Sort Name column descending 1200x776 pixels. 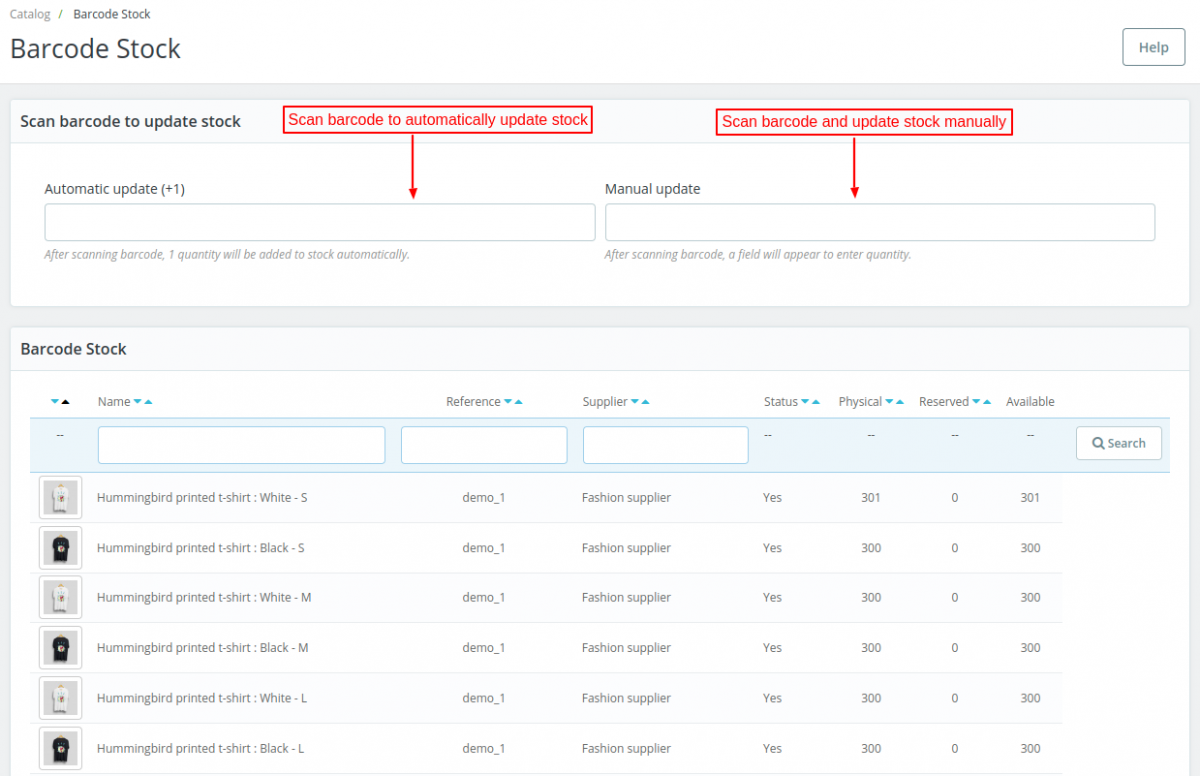138,402
